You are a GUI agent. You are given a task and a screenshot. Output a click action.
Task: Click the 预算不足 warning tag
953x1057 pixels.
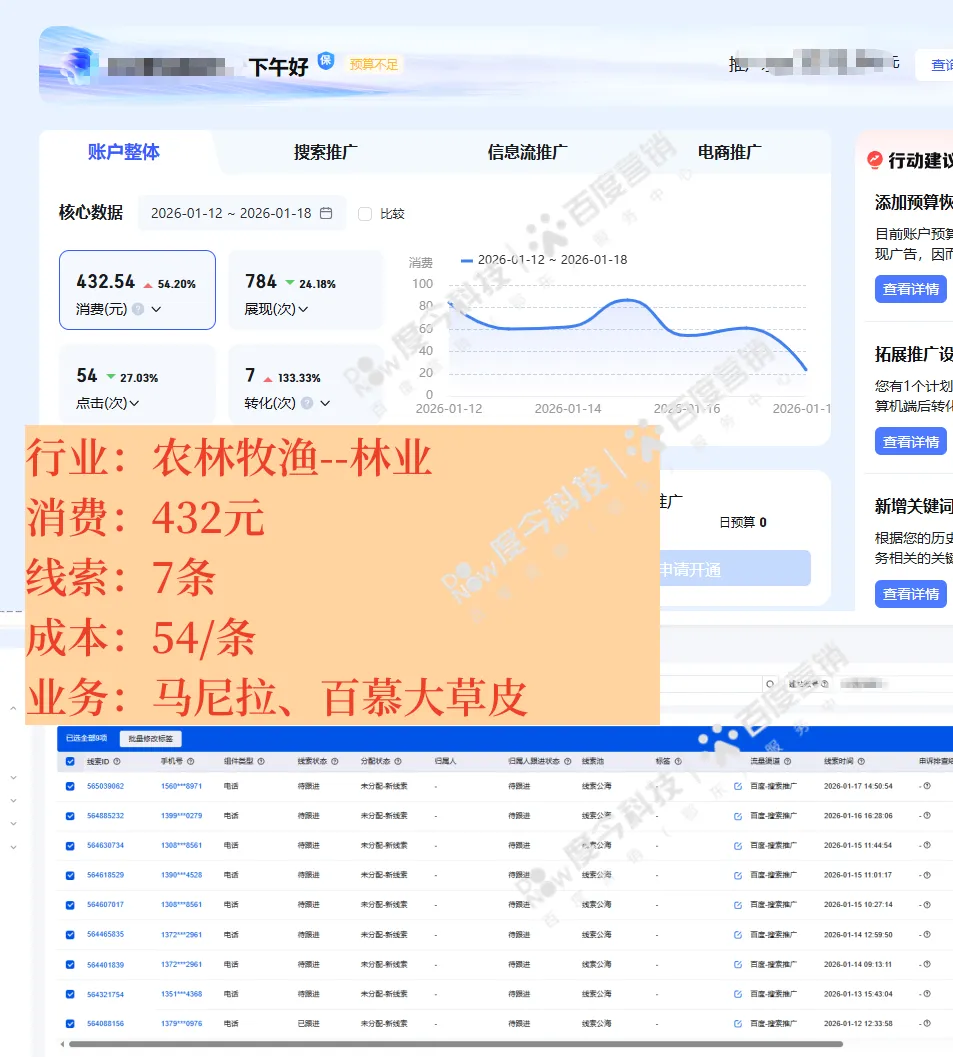pos(374,64)
